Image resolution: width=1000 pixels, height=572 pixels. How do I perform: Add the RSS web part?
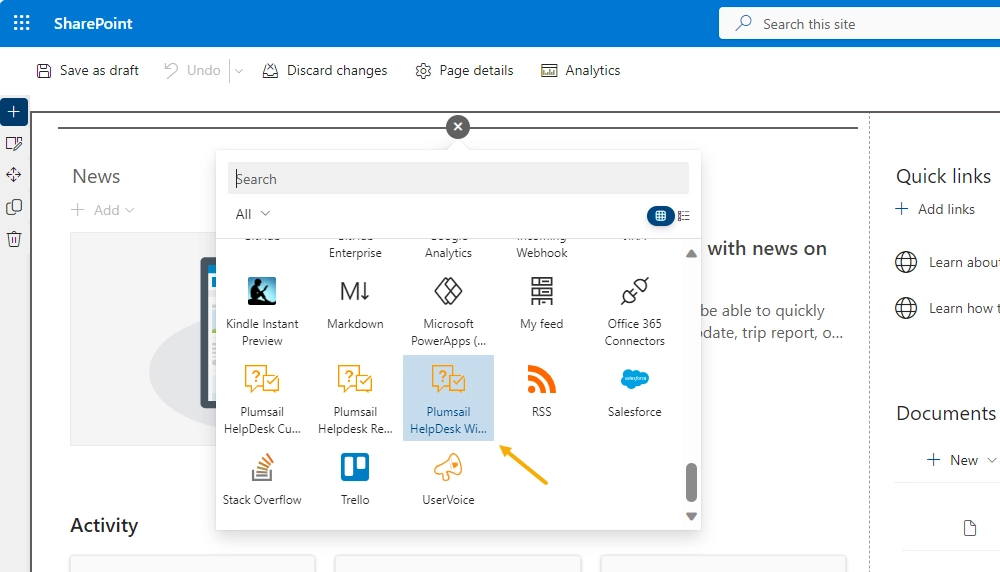coord(541,390)
